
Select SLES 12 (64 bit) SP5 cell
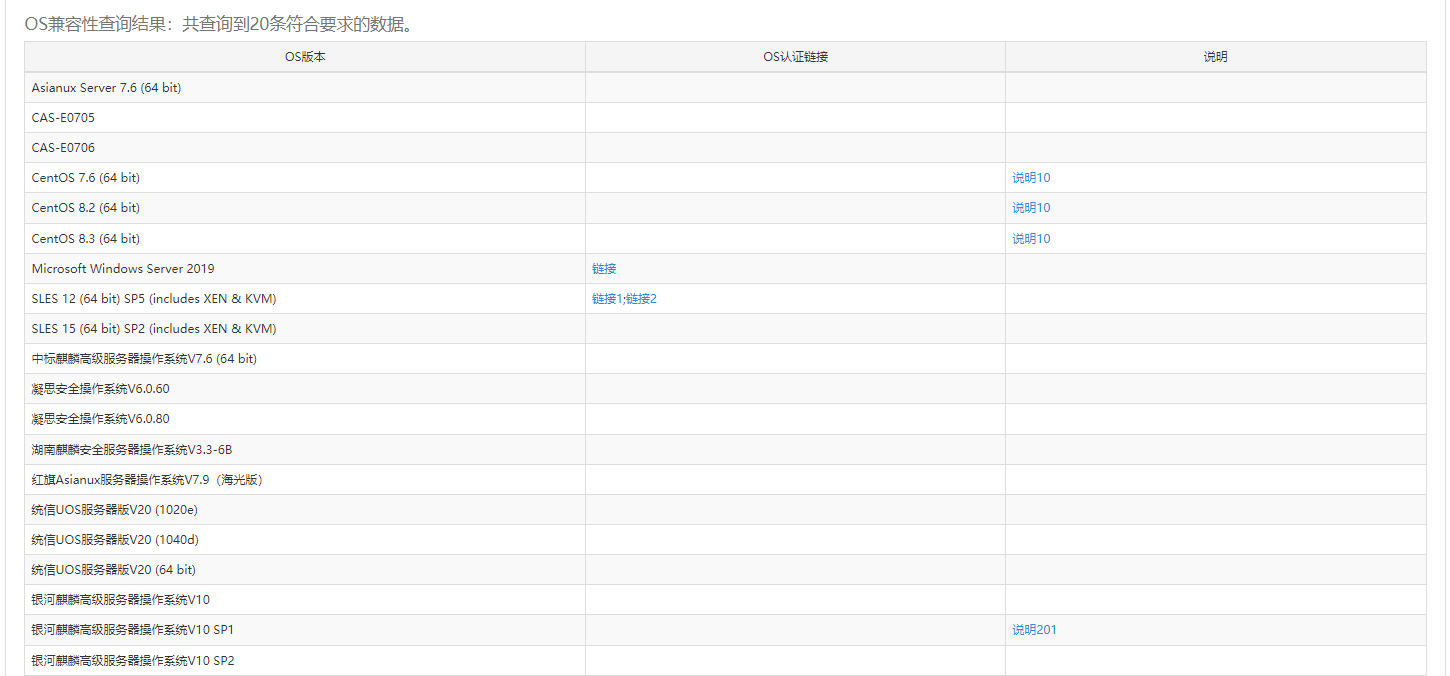(x=305, y=299)
